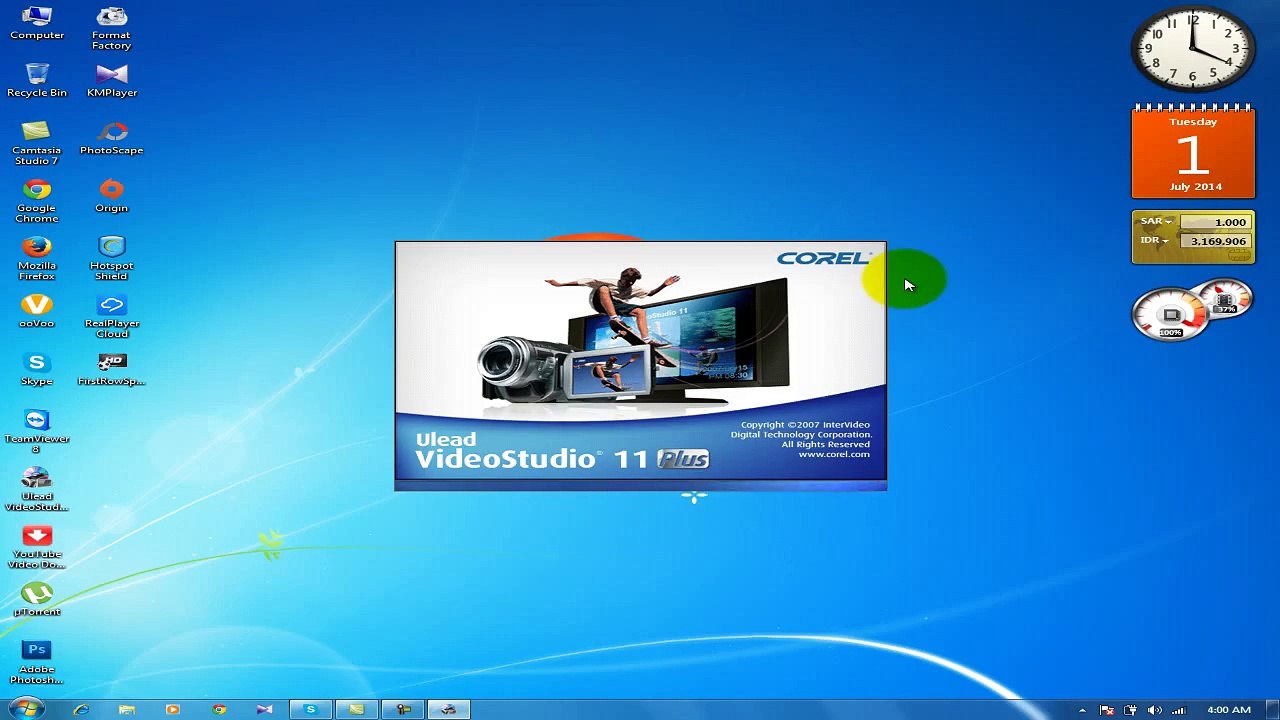The width and height of the screenshot is (1280, 720).
Task: Select the RealPlayer Cloud desktop shortcut
Action: pos(111,316)
